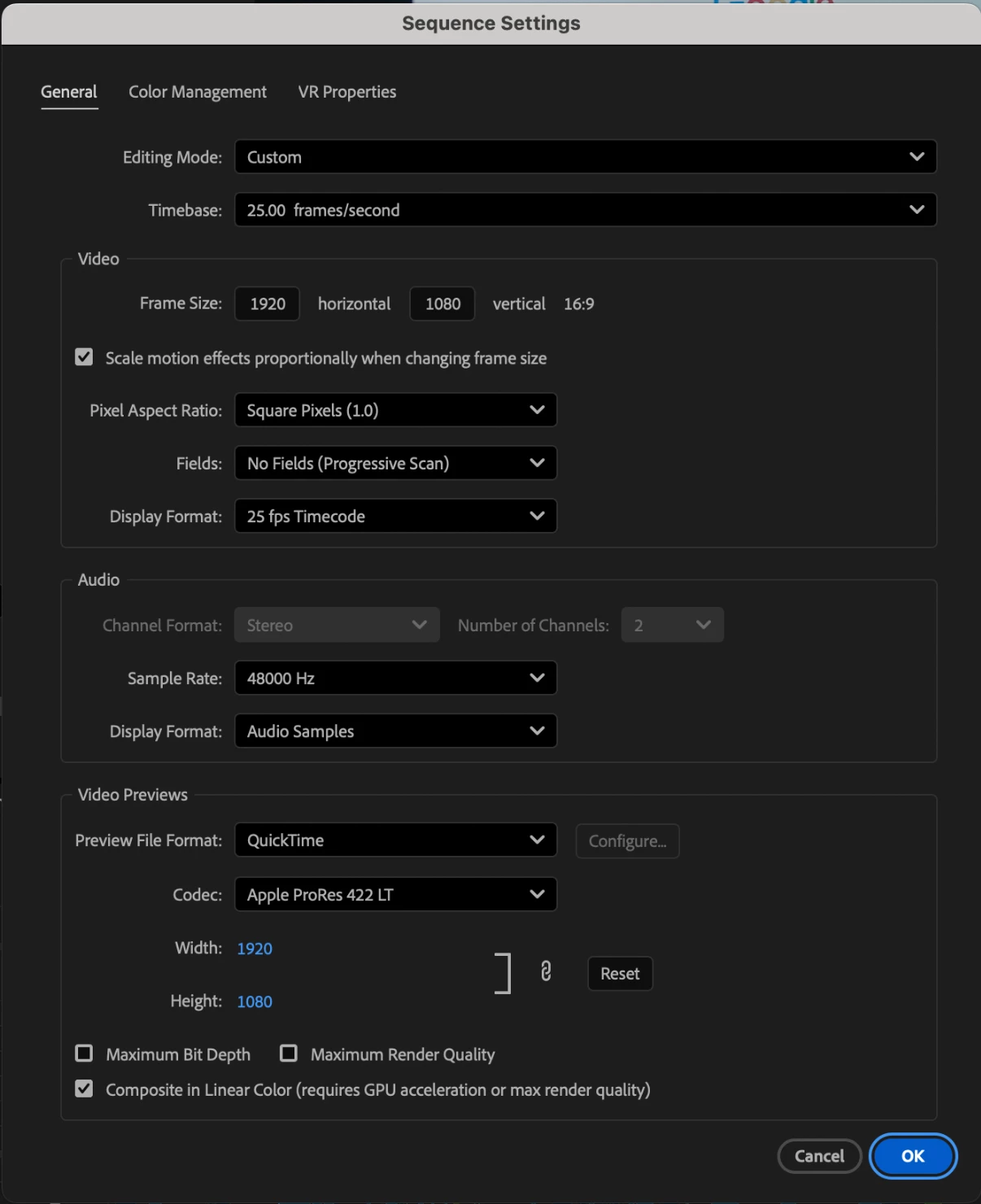Open the video Display Format dropdown
Screen dimensions: 981x1204
(x=396, y=516)
